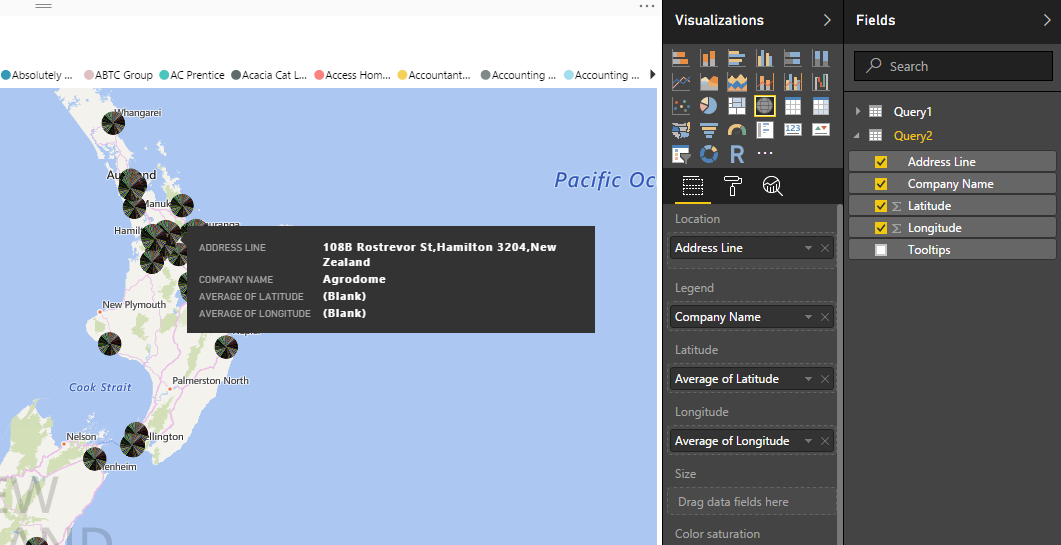Image resolution: width=1061 pixels, height=545 pixels.
Task: Select the Area chart visualization
Action: point(708,82)
